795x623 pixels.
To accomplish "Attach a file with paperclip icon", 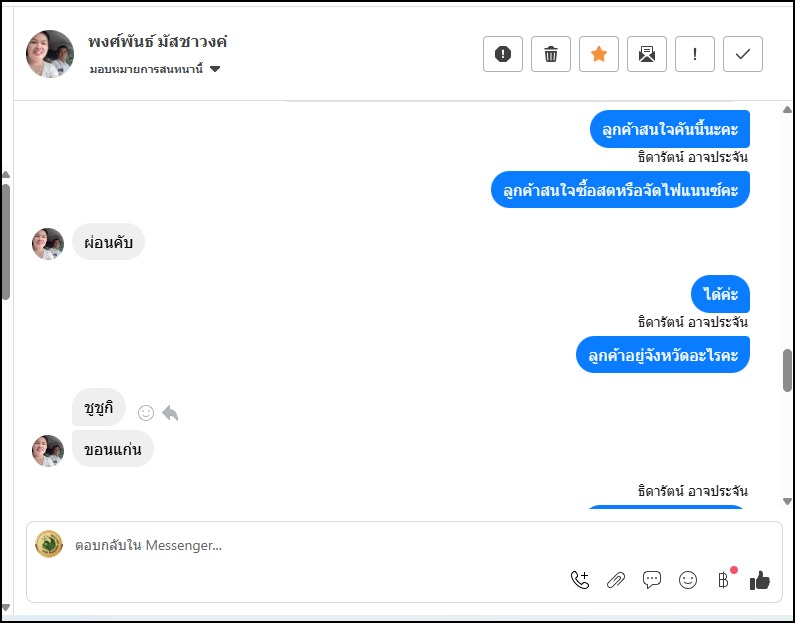I will 616,580.
